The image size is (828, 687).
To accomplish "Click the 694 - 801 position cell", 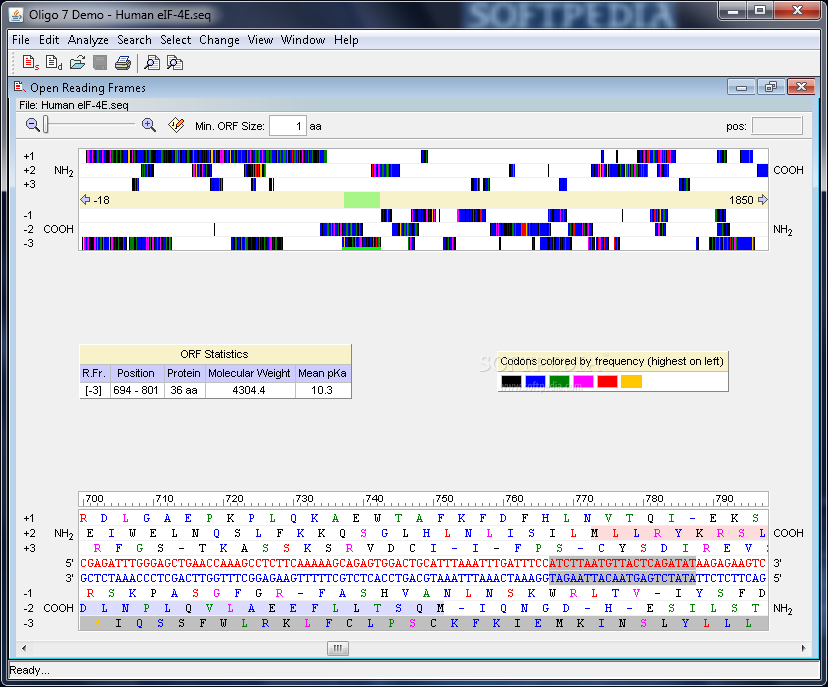I will (x=136, y=390).
